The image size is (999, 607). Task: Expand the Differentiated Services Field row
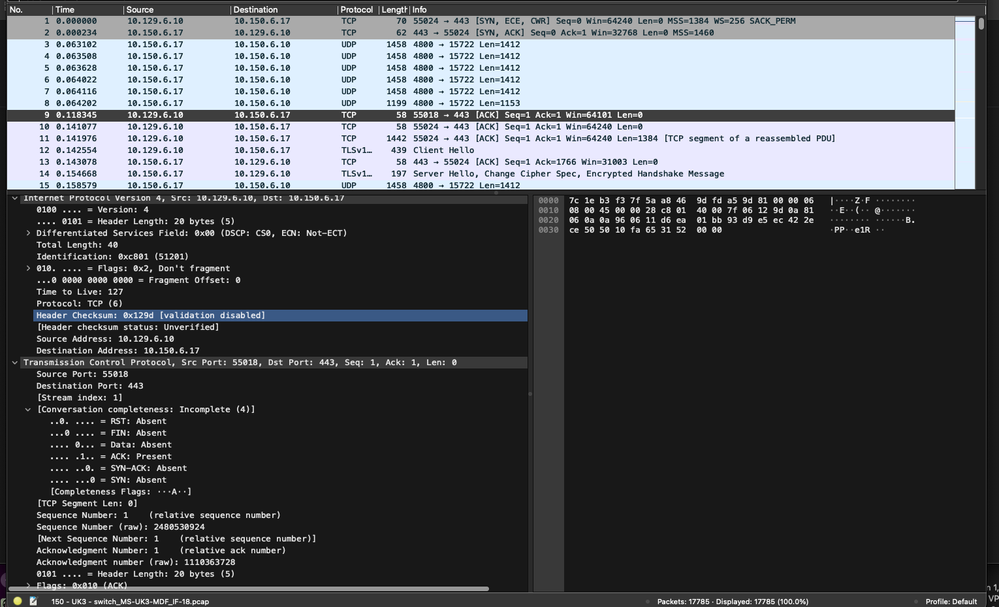click(28, 233)
